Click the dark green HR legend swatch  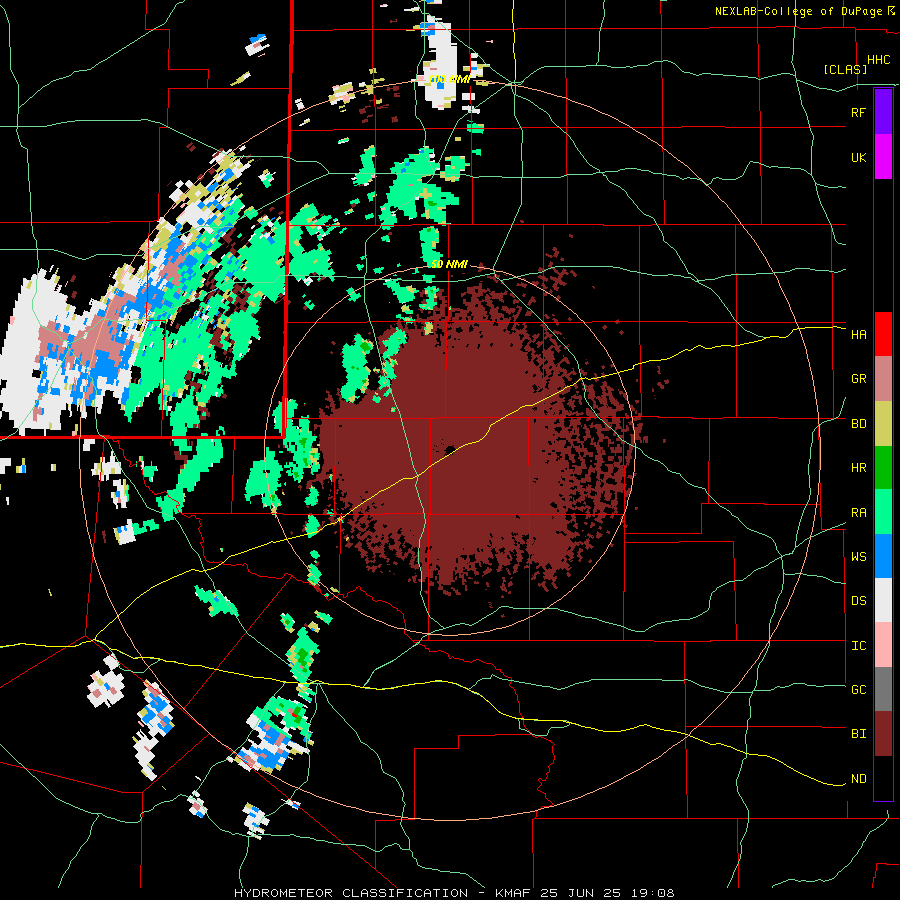[883, 468]
